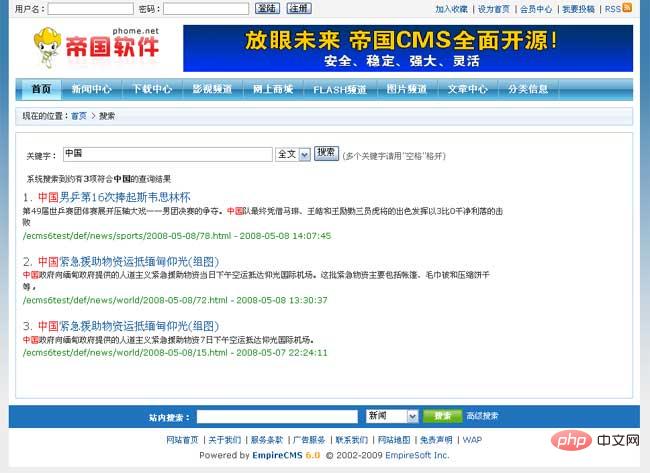Switch to the 下载中心 navigation tab
This screenshot has height=473, width=650.
point(151,89)
